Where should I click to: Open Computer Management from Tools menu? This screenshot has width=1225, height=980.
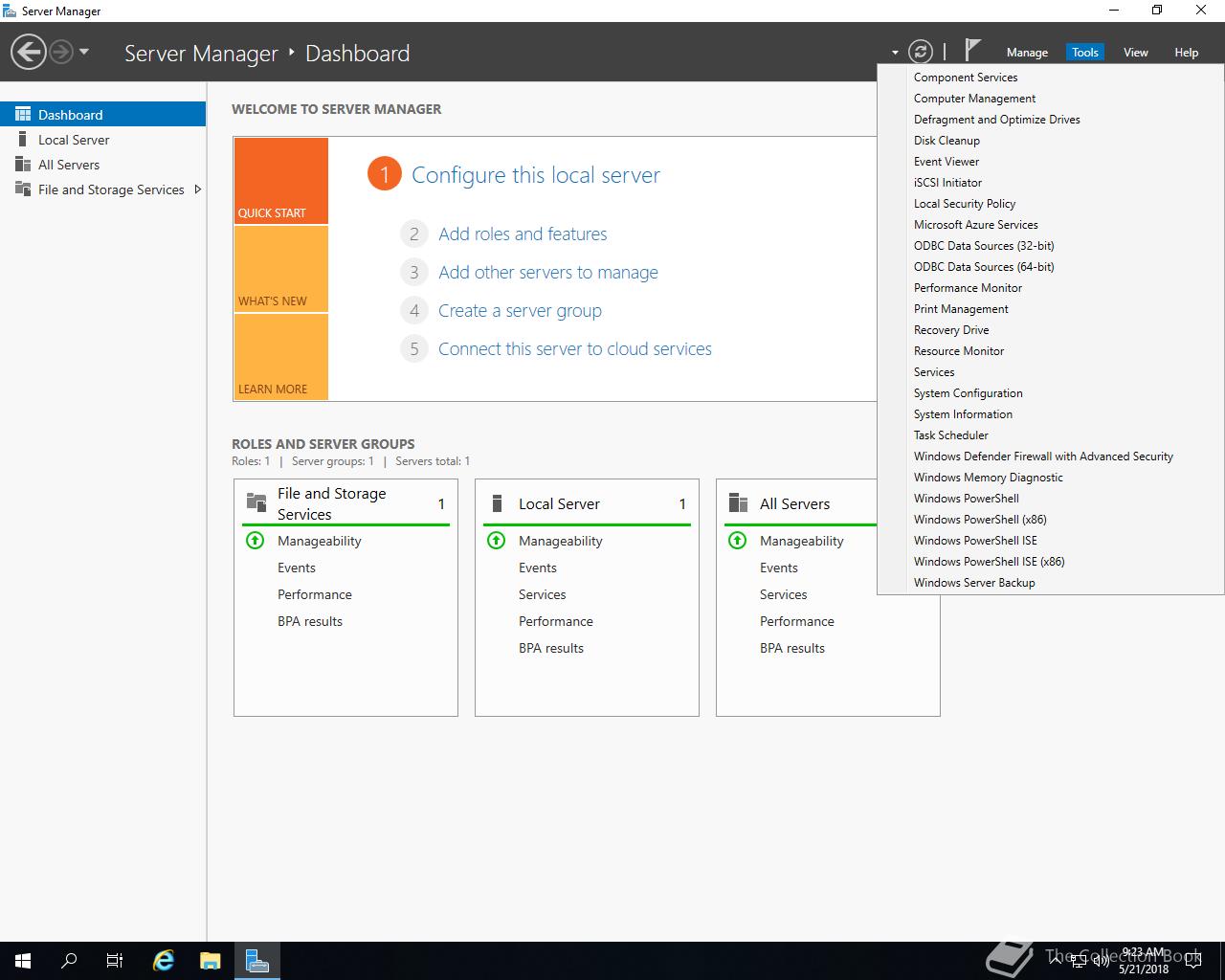click(x=1050, y=99)
